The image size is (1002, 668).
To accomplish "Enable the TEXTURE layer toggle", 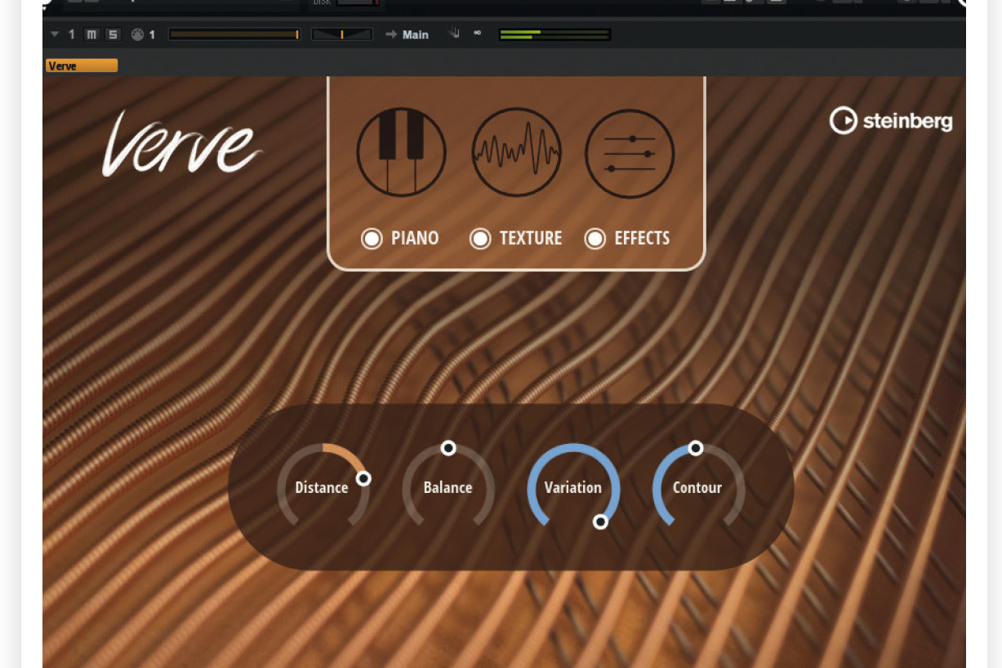I will point(480,238).
